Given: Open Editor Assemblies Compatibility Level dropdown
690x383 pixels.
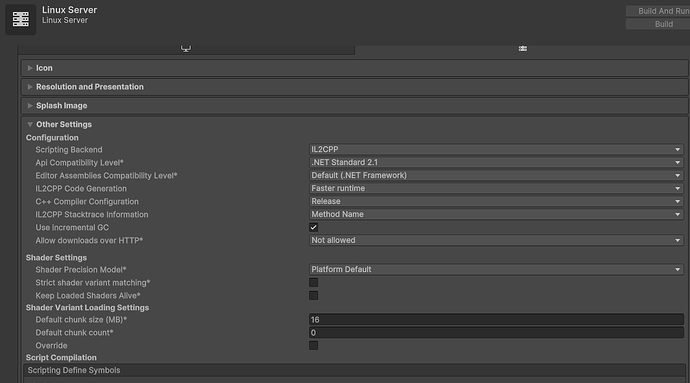Looking at the screenshot, I should (496, 176).
